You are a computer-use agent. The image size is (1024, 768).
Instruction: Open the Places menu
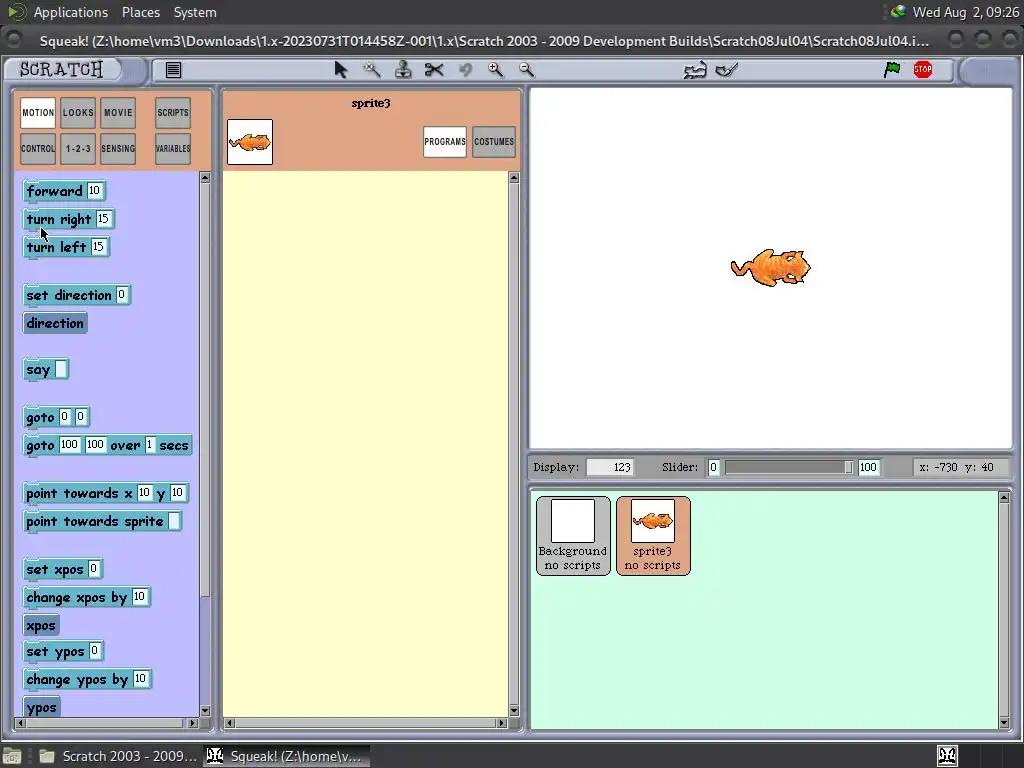point(140,12)
